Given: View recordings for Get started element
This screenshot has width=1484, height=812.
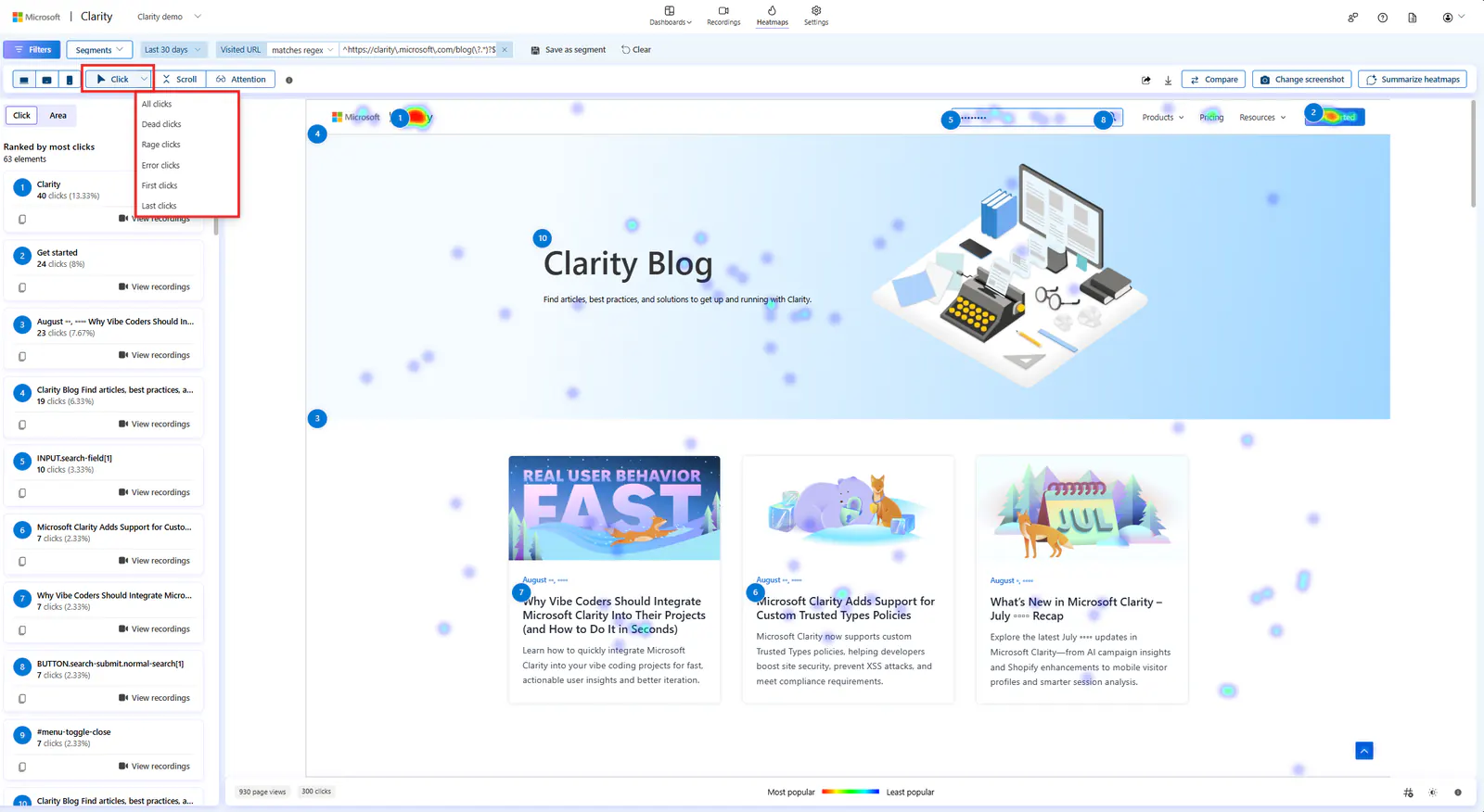Looking at the screenshot, I should tap(154, 287).
